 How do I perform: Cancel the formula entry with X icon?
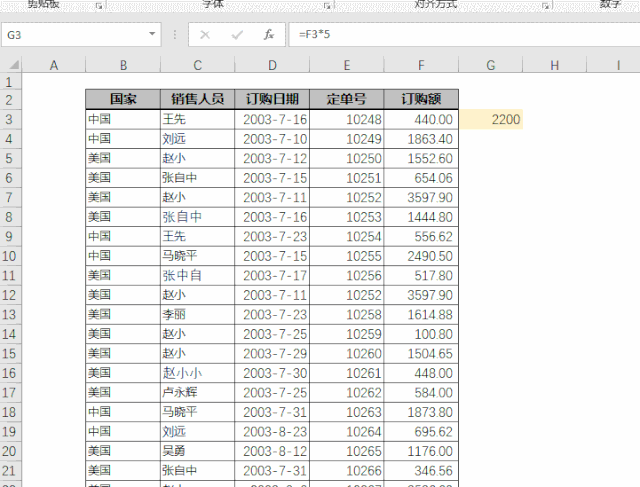(205, 35)
